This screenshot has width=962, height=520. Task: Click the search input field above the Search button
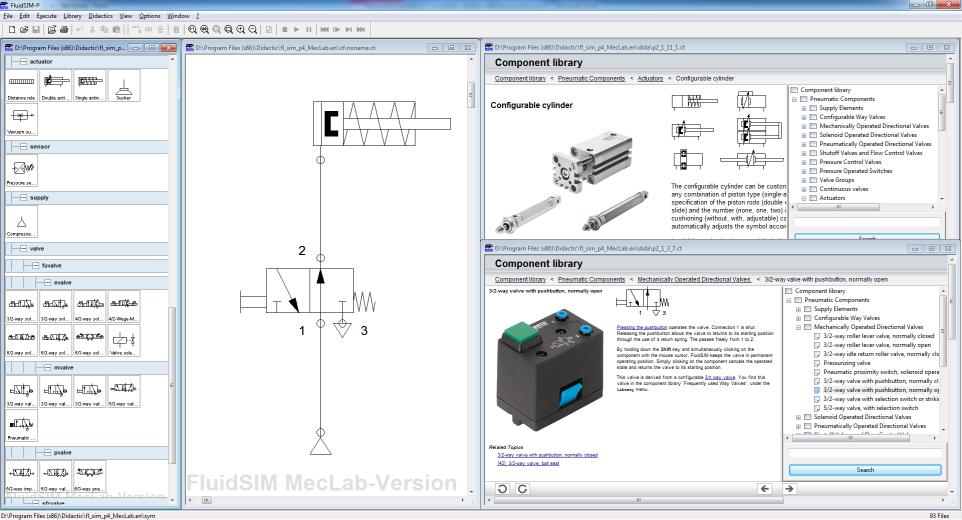(865, 453)
